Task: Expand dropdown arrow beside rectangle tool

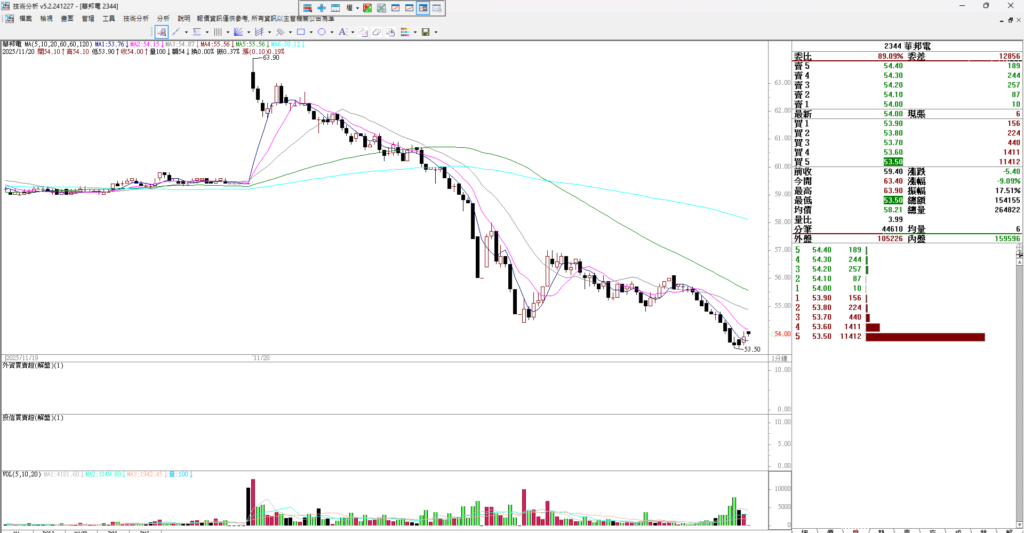Action: point(310,32)
